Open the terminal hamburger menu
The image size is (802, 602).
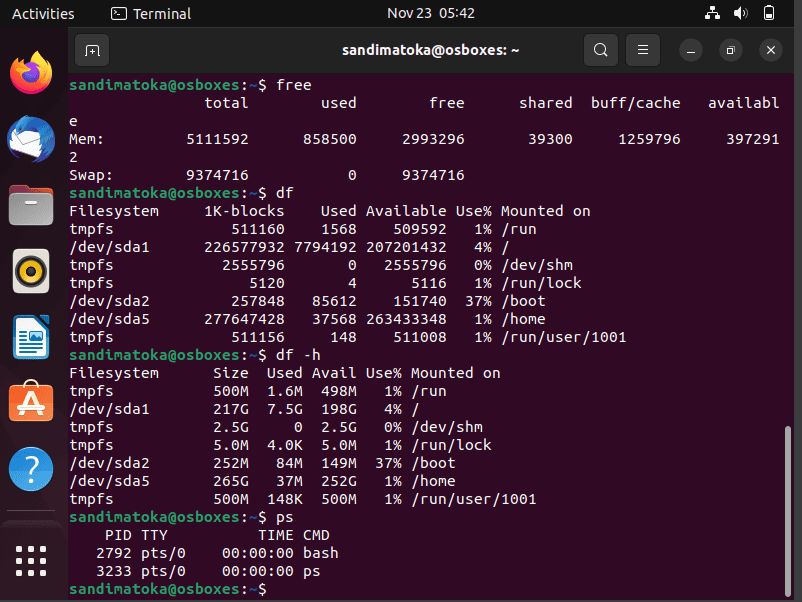point(643,50)
